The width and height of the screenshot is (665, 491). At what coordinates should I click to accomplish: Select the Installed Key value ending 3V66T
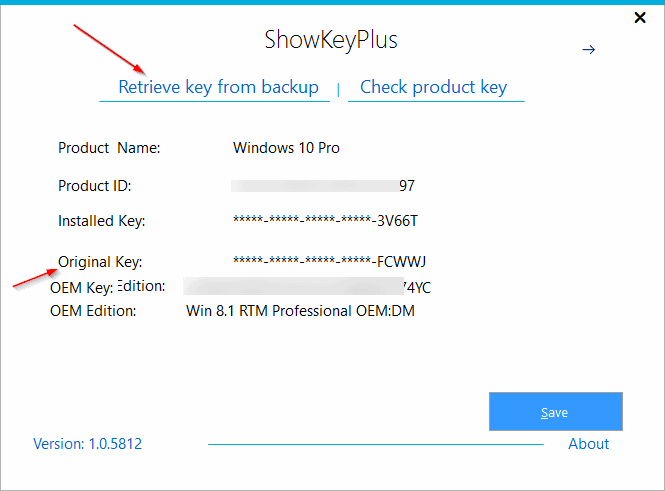pyautogui.click(x=325, y=220)
